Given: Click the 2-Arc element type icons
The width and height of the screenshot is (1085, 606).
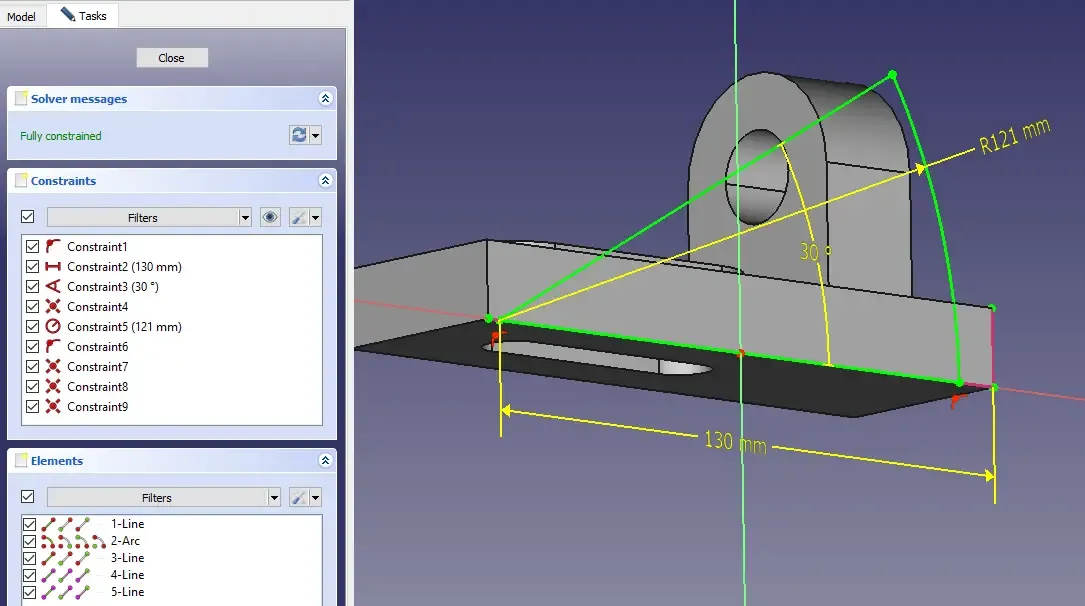Looking at the screenshot, I should (73, 541).
